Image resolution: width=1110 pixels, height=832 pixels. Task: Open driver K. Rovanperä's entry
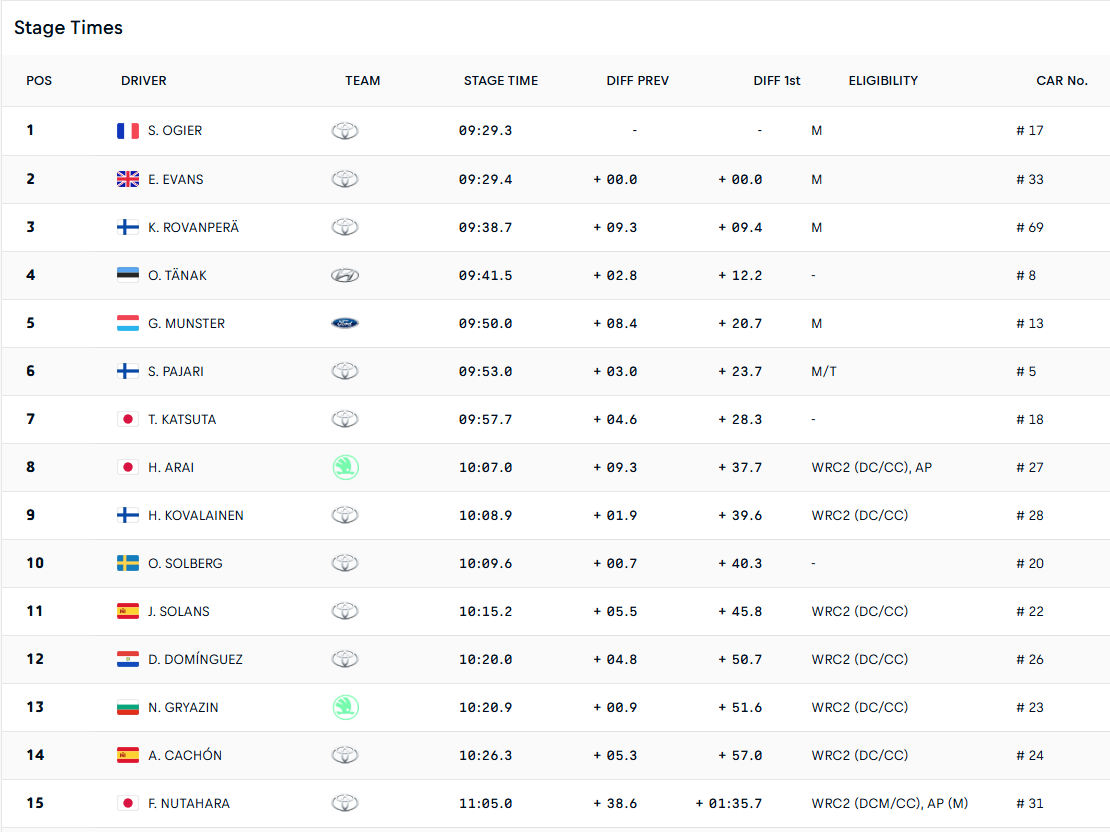click(193, 227)
